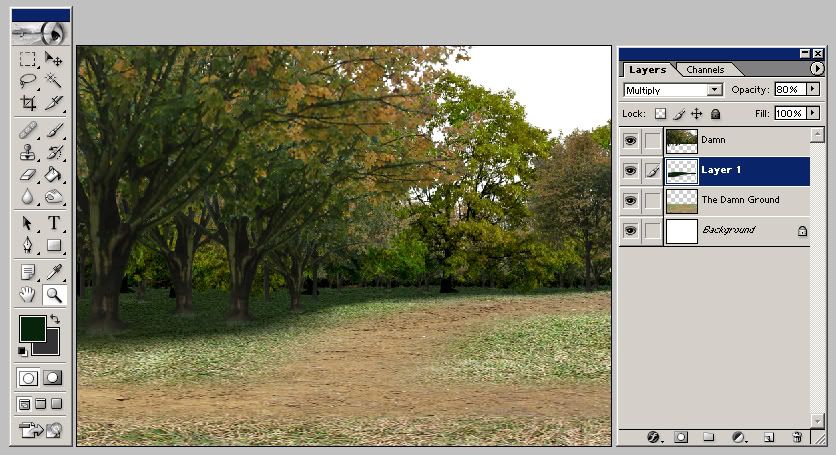Open the Layers panel flyout menu
The width and height of the screenshot is (836, 455).
click(x=817, y=69)
